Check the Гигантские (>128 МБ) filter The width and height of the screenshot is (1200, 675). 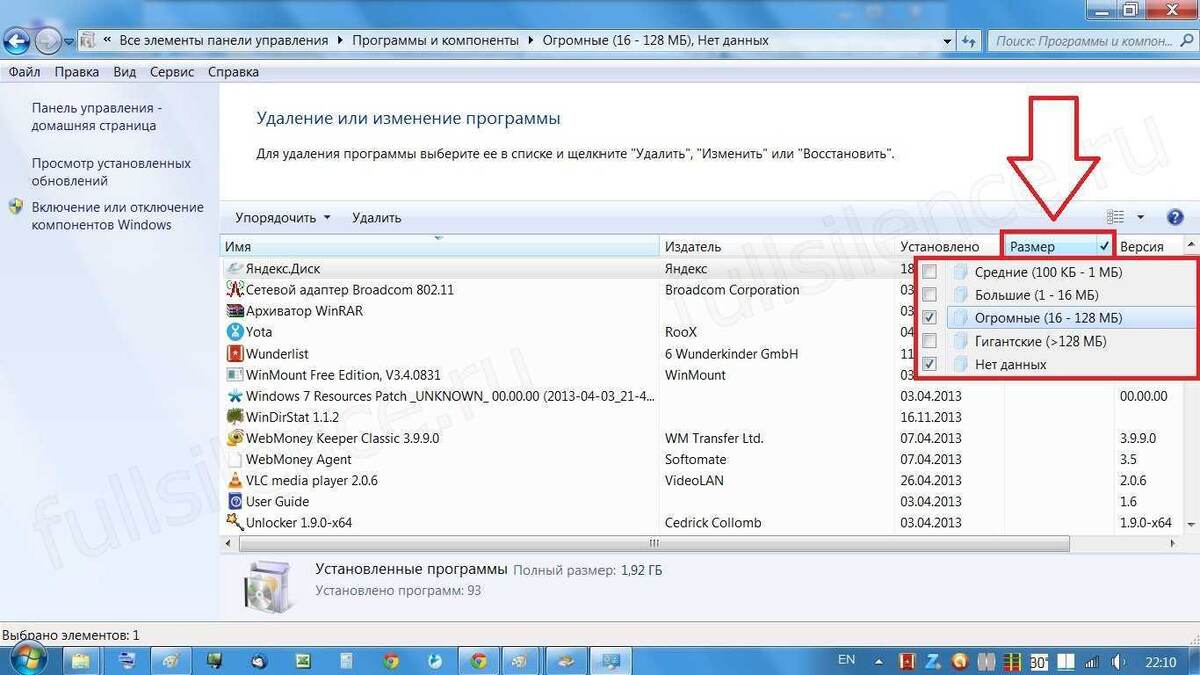coord(930,341)
